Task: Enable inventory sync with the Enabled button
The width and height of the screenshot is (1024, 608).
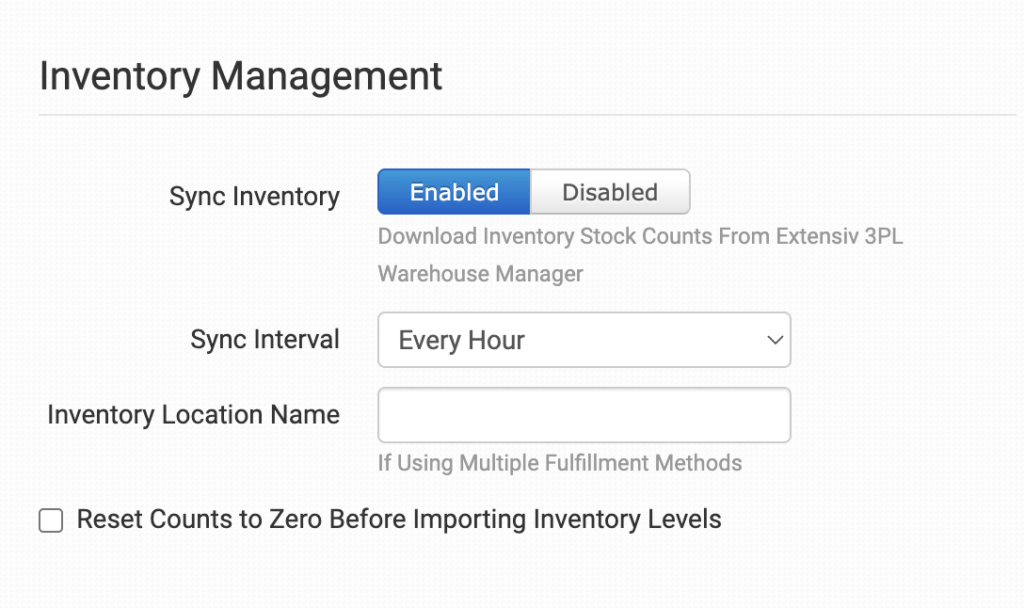Action: [x=454, y=192]
